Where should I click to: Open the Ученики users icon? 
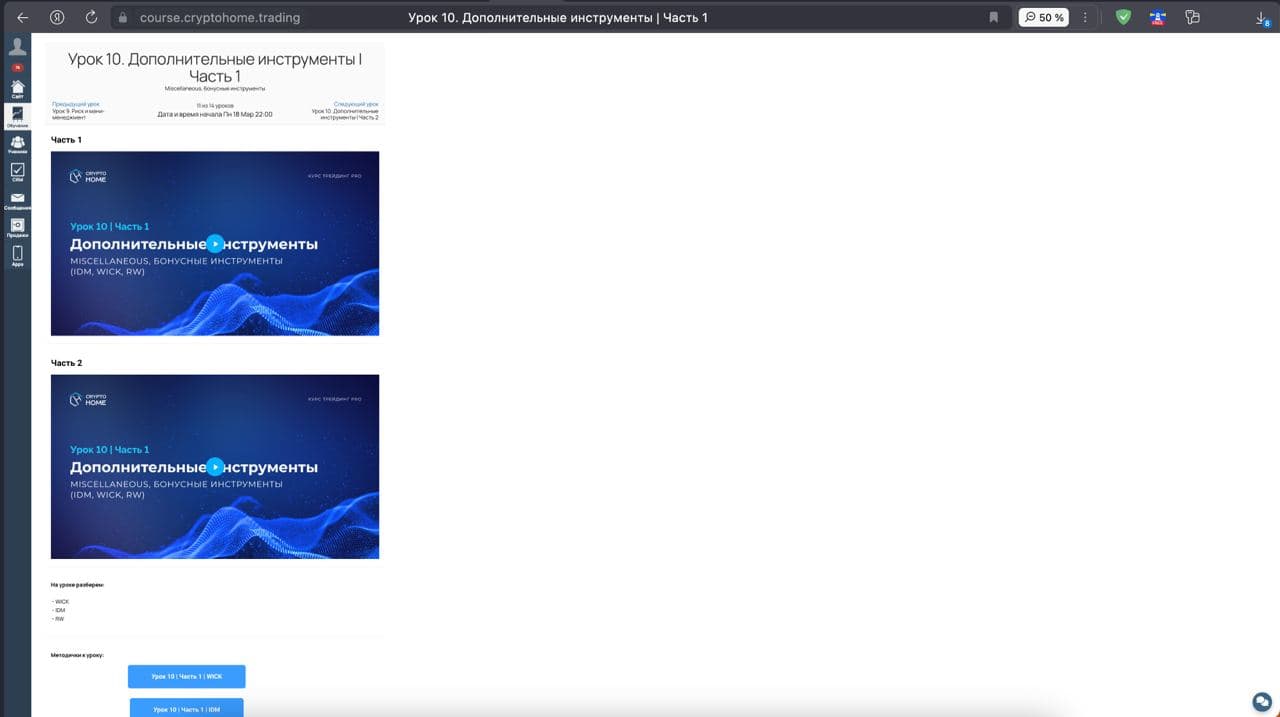pyautogui.click(x=17, y=144)
